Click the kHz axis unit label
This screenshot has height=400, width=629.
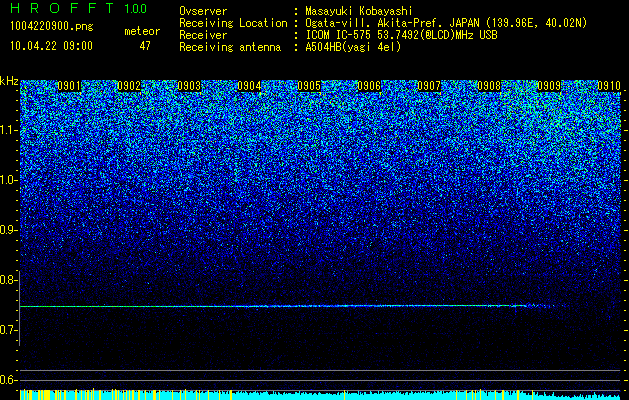point(9,81)
